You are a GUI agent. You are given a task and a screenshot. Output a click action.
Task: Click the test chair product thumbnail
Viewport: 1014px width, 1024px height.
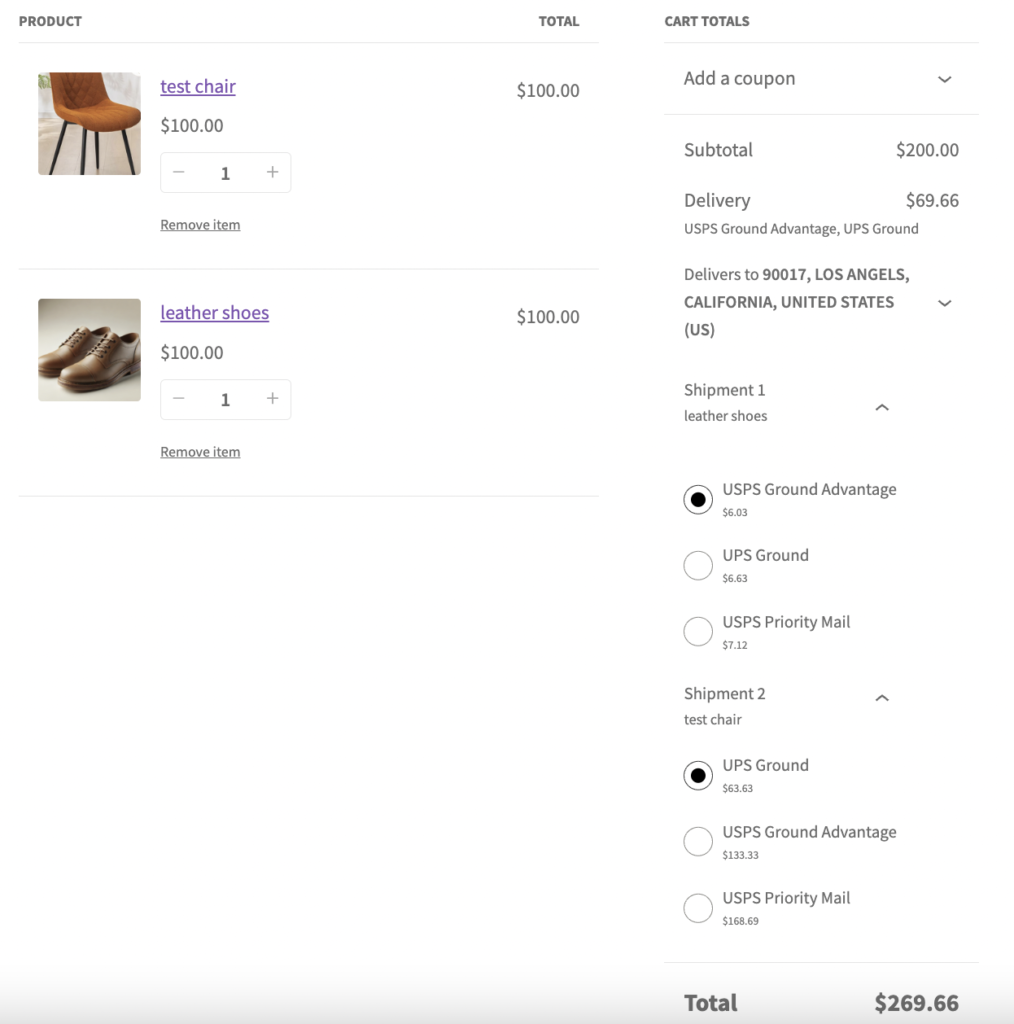tap(89, 123)
